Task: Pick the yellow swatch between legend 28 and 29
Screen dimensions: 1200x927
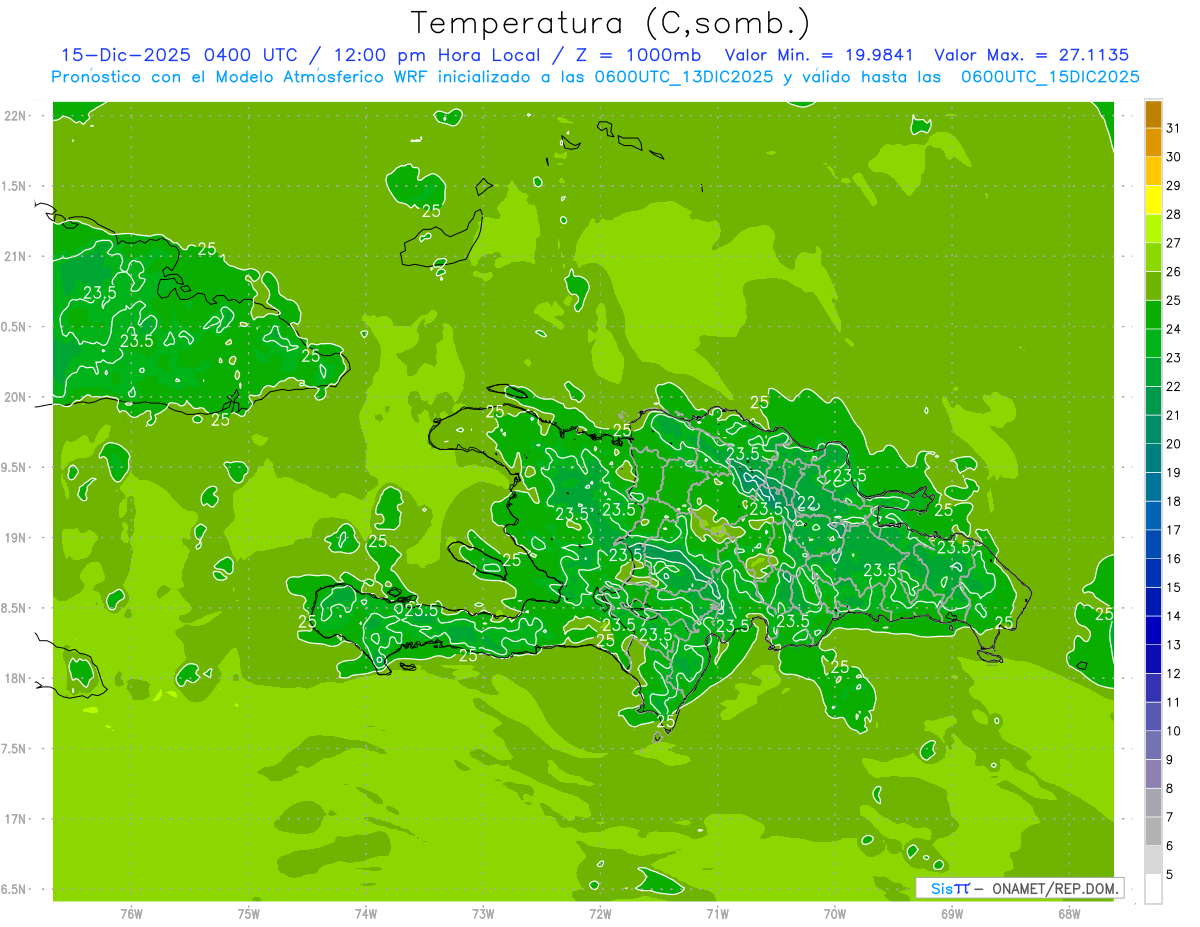Action: click(x=1153, y=200)
